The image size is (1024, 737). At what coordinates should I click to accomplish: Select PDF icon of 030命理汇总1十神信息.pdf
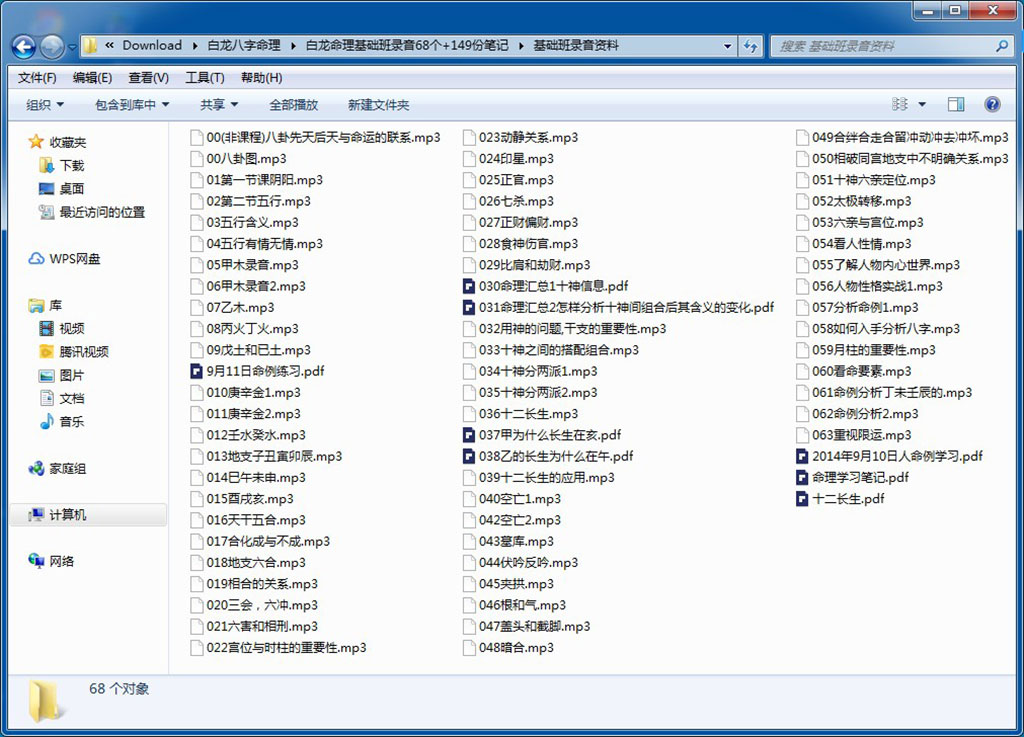[x=468, y=287]
